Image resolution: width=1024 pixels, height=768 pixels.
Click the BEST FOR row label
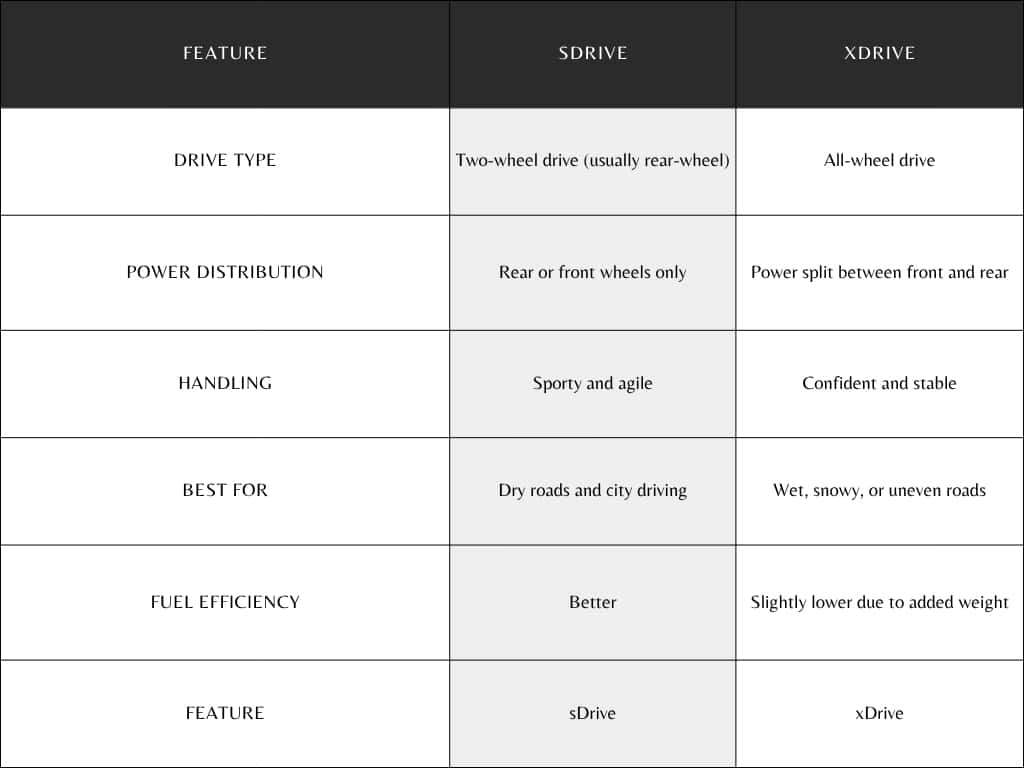point(225,490)
